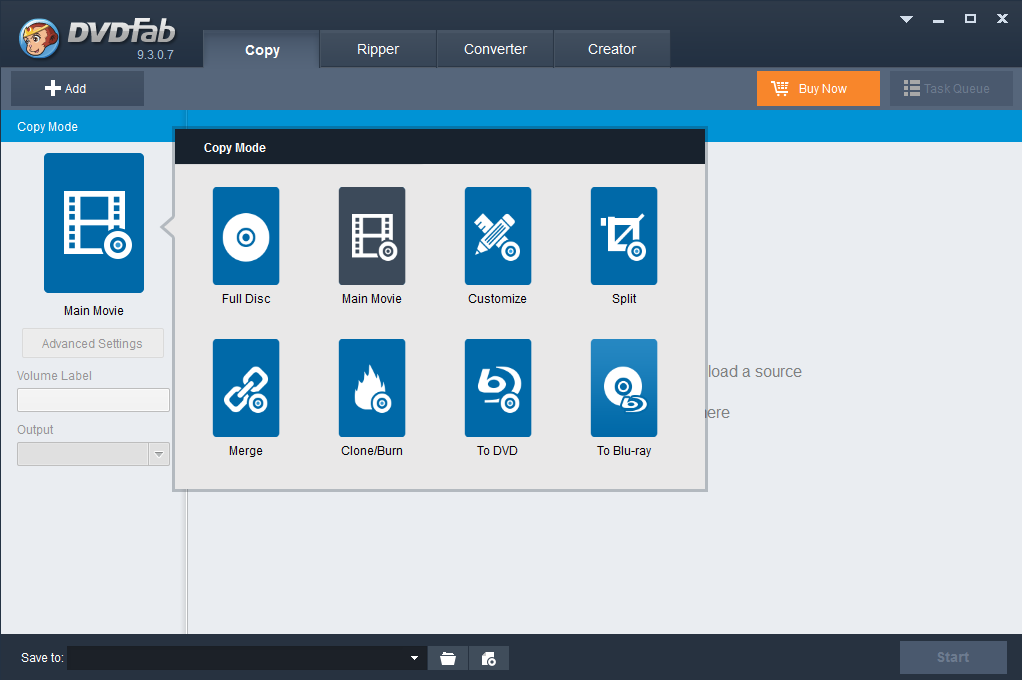Switch to the Ripper tab

(378, 49)
